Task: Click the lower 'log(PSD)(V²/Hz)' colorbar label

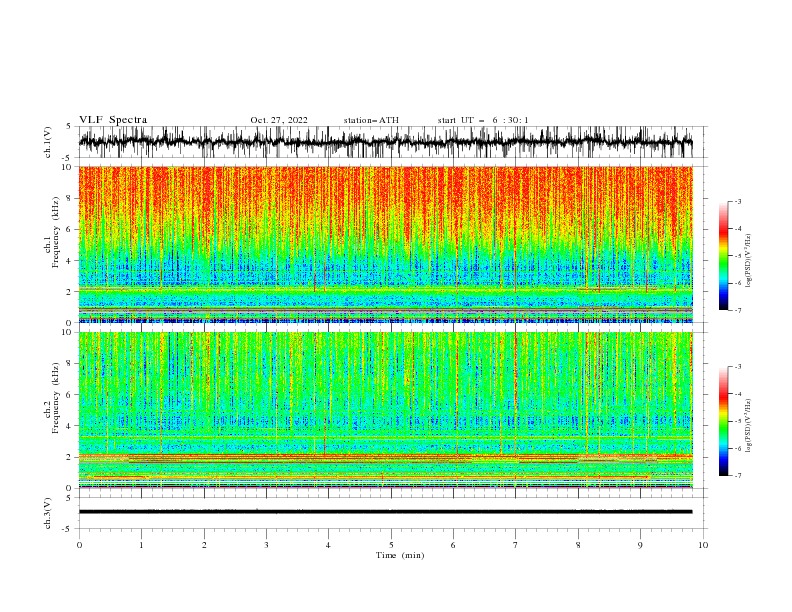Action: click(x=748, y=426)
